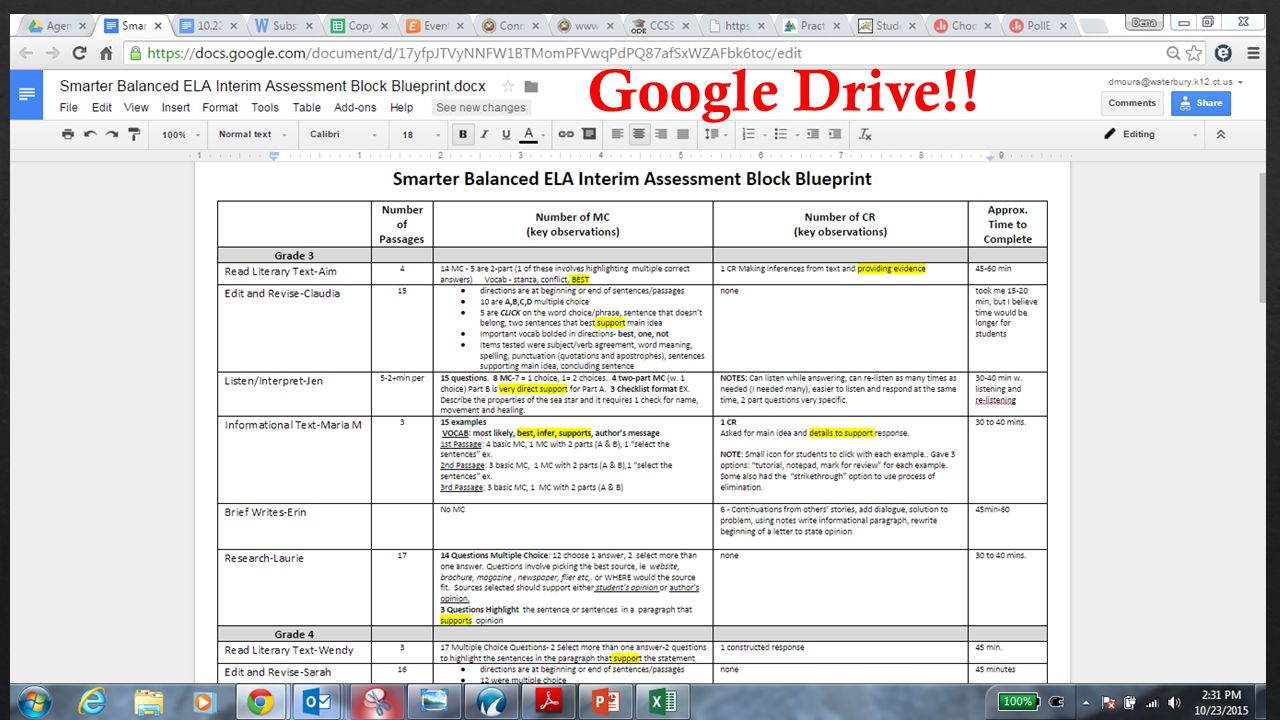Click the blue Share button
The width and height of the screenshot is (1280, 720).
pyautogui.click(x=1201, y=103)
